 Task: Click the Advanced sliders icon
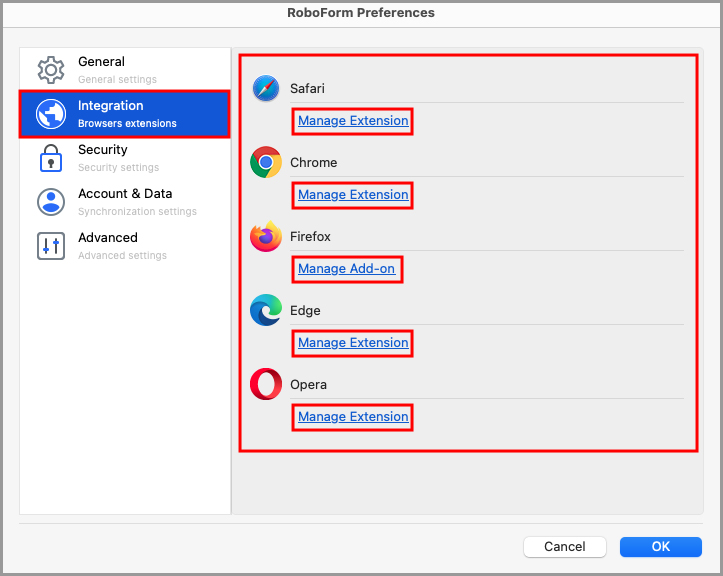[51, 246]
